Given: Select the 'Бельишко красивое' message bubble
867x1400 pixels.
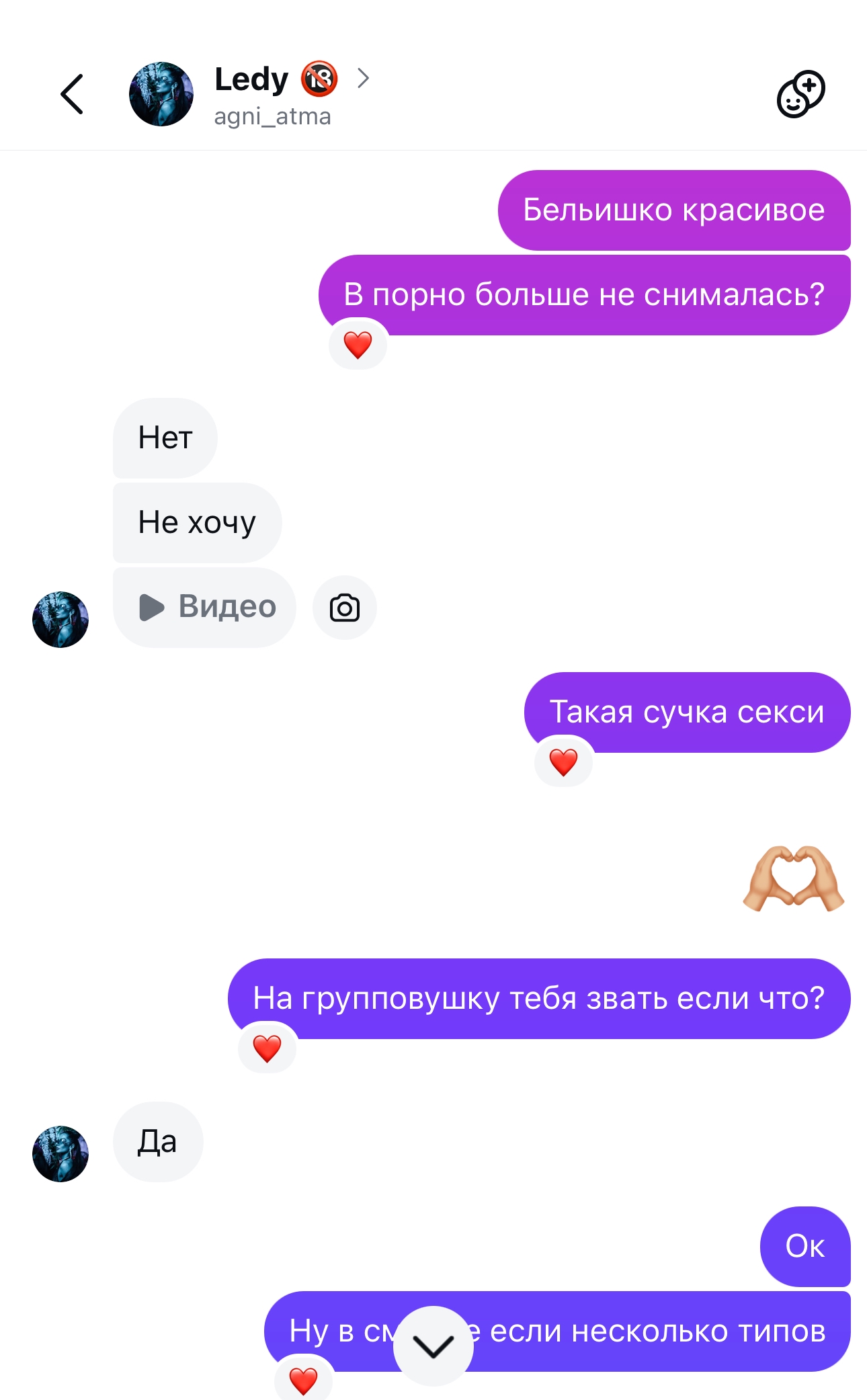Looking at the screenshot, I should 674,210.
